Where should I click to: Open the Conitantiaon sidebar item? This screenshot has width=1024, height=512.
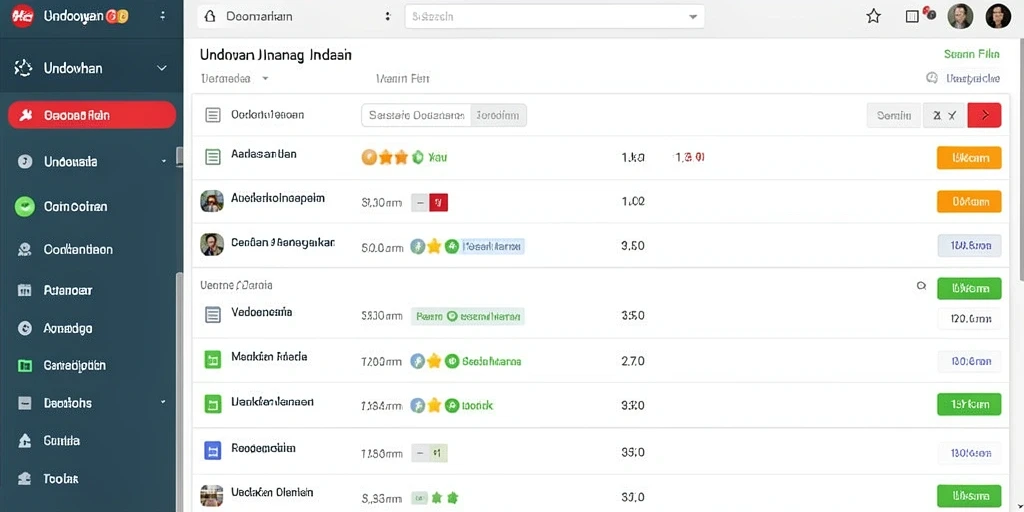point(78,249)
